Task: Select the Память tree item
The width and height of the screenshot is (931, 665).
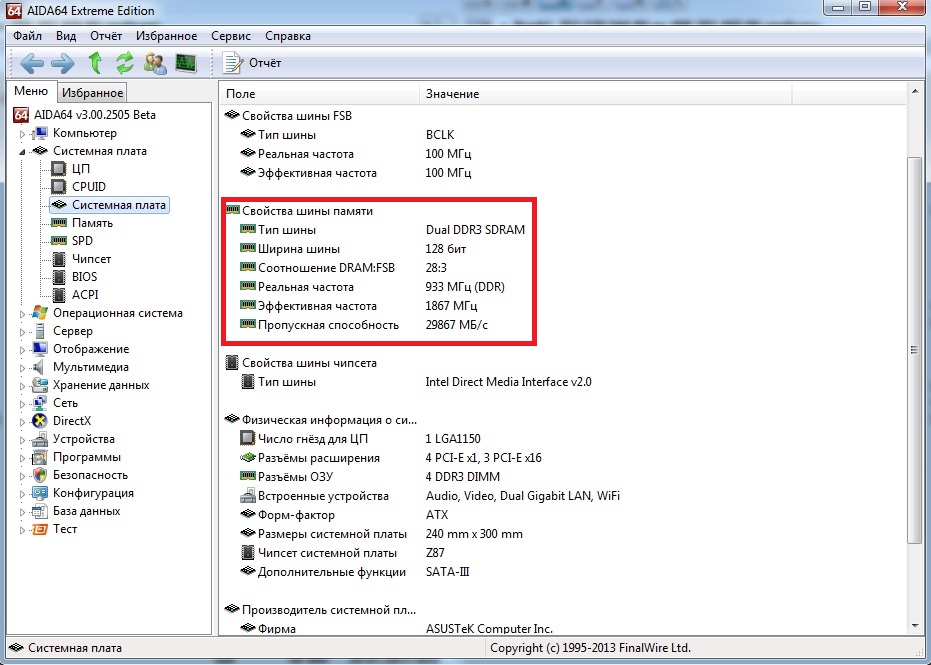Action: (x=92, y=223)
